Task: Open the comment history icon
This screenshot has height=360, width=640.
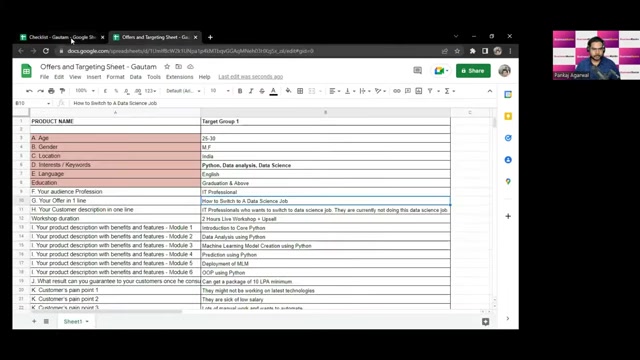Action: [417, 71]
